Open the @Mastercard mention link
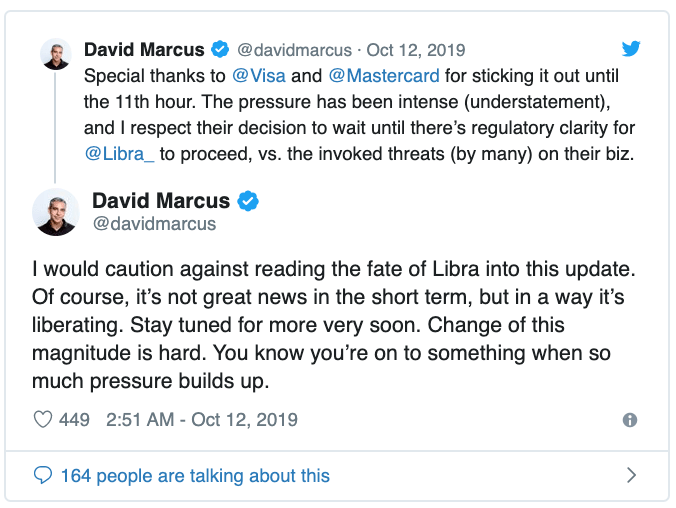The image size is (676, 508). [384, 76]
